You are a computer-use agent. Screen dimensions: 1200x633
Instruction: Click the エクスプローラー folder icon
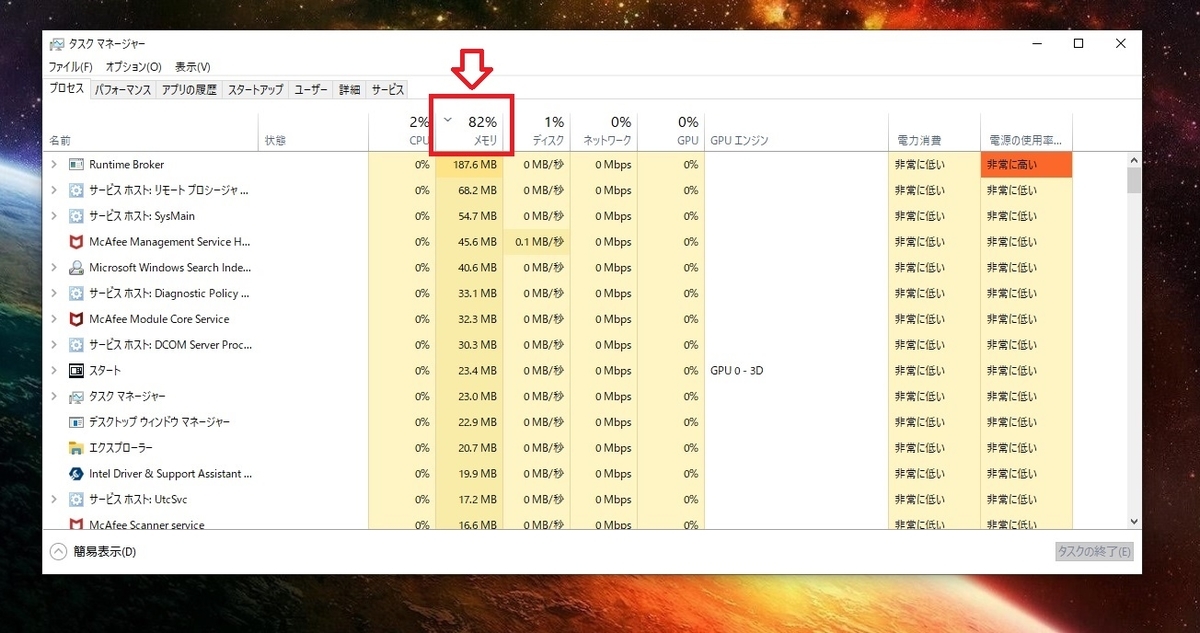pos(76,448)
